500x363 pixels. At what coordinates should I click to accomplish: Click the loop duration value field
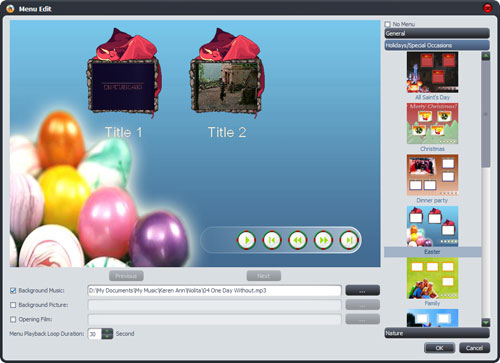94,334
